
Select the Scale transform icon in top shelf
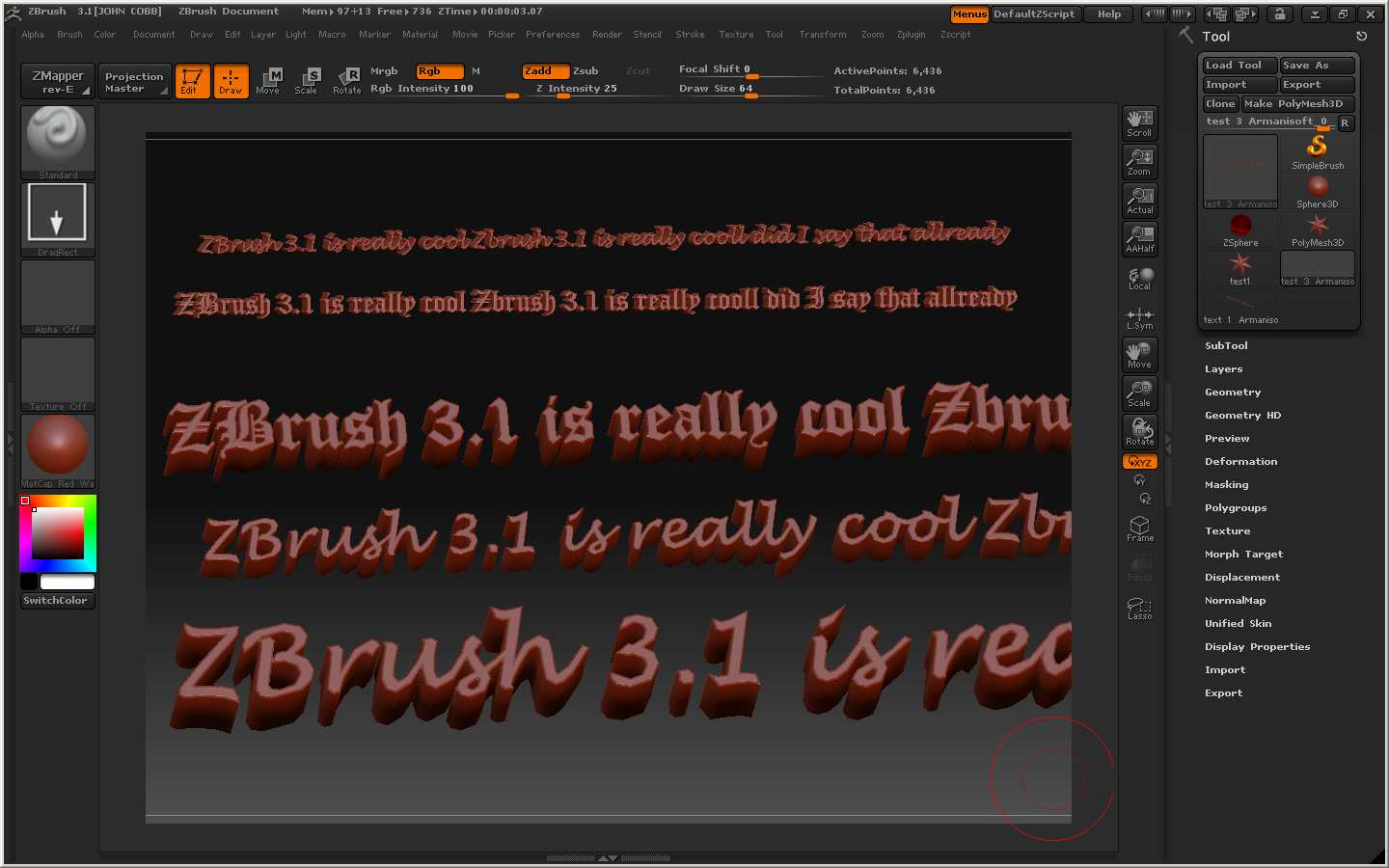[x=307, y=81]
